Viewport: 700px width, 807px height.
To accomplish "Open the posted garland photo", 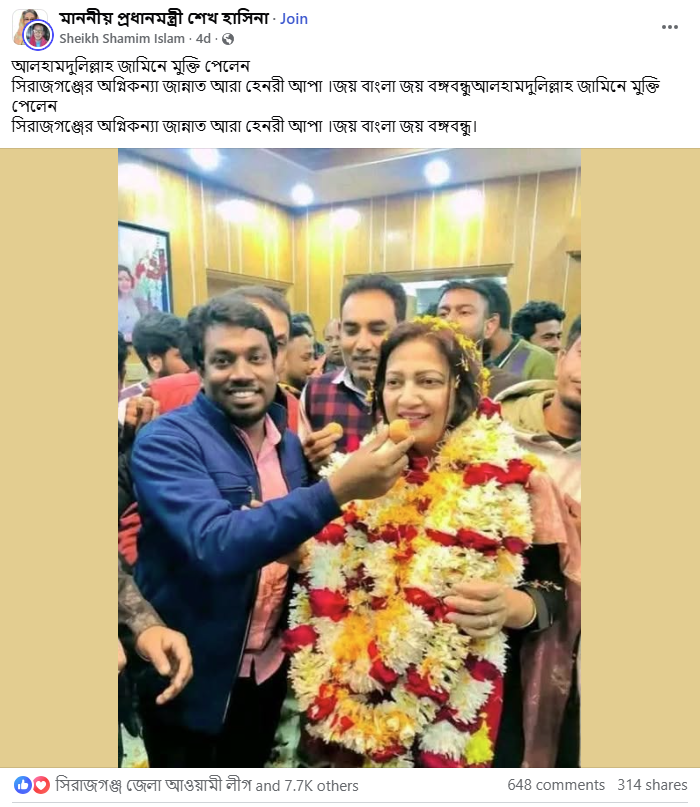I will pos(349,458).
